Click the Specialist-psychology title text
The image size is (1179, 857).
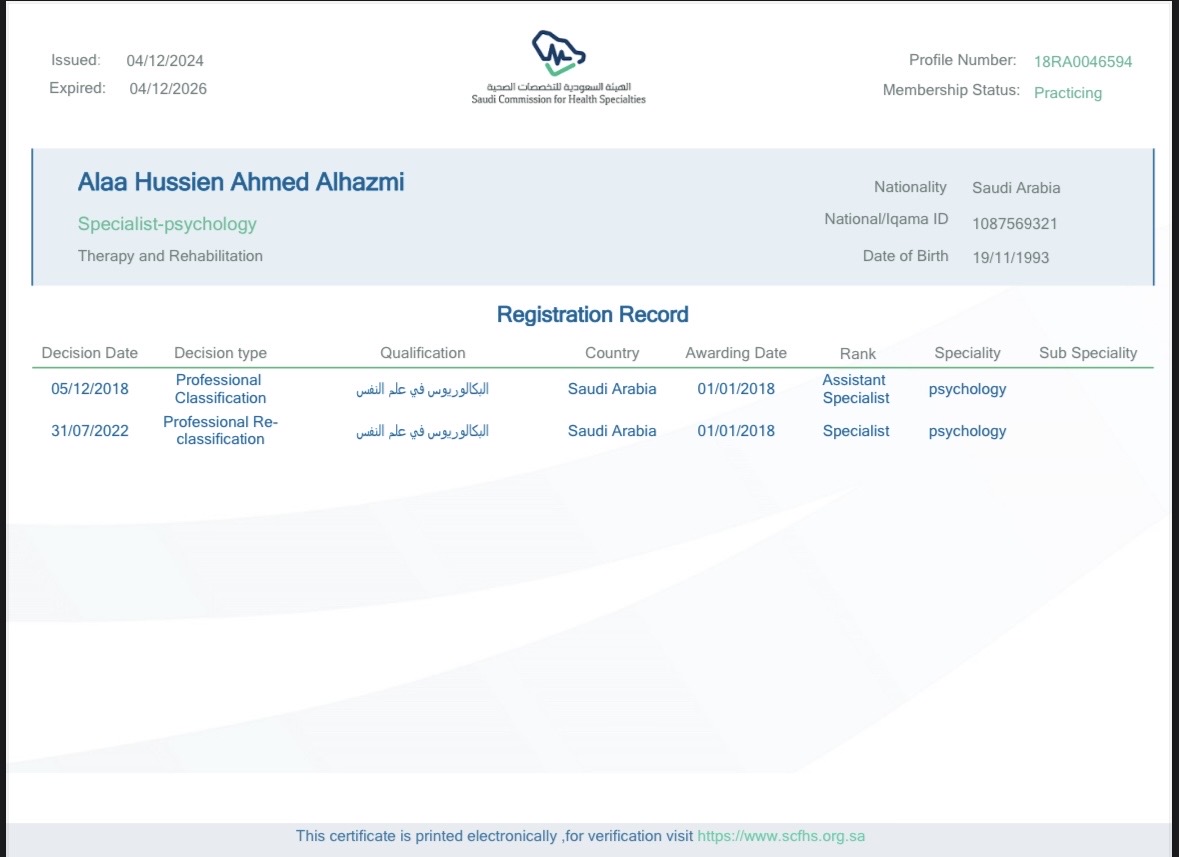[167, 224]
